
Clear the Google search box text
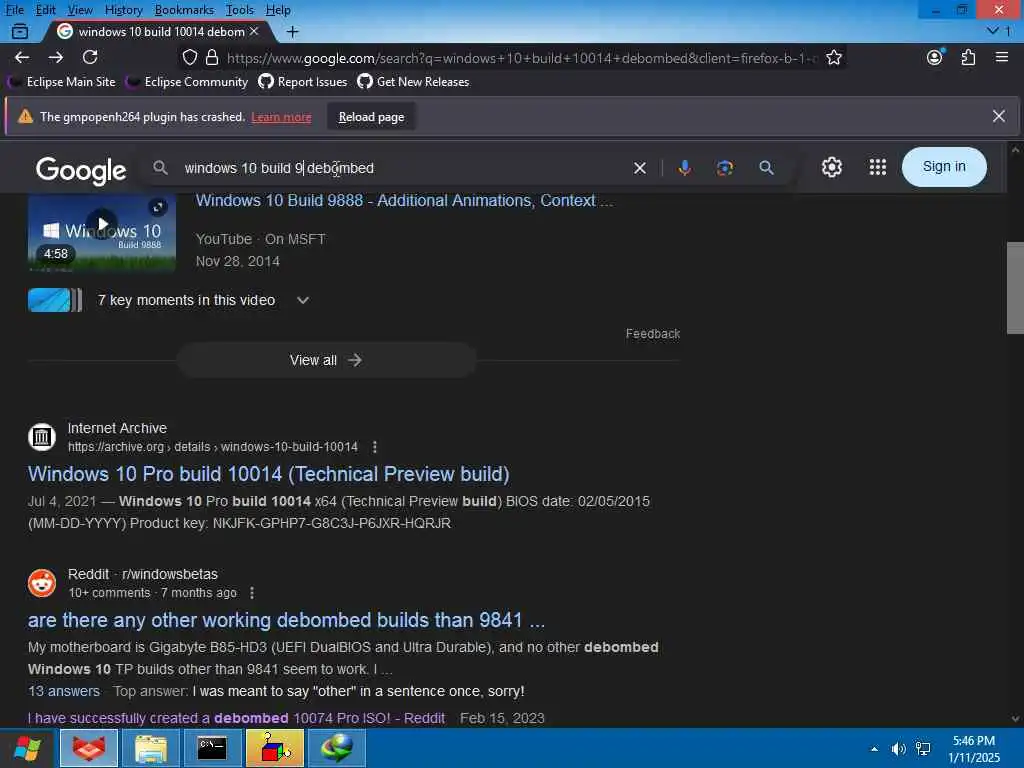click(640, 168)
